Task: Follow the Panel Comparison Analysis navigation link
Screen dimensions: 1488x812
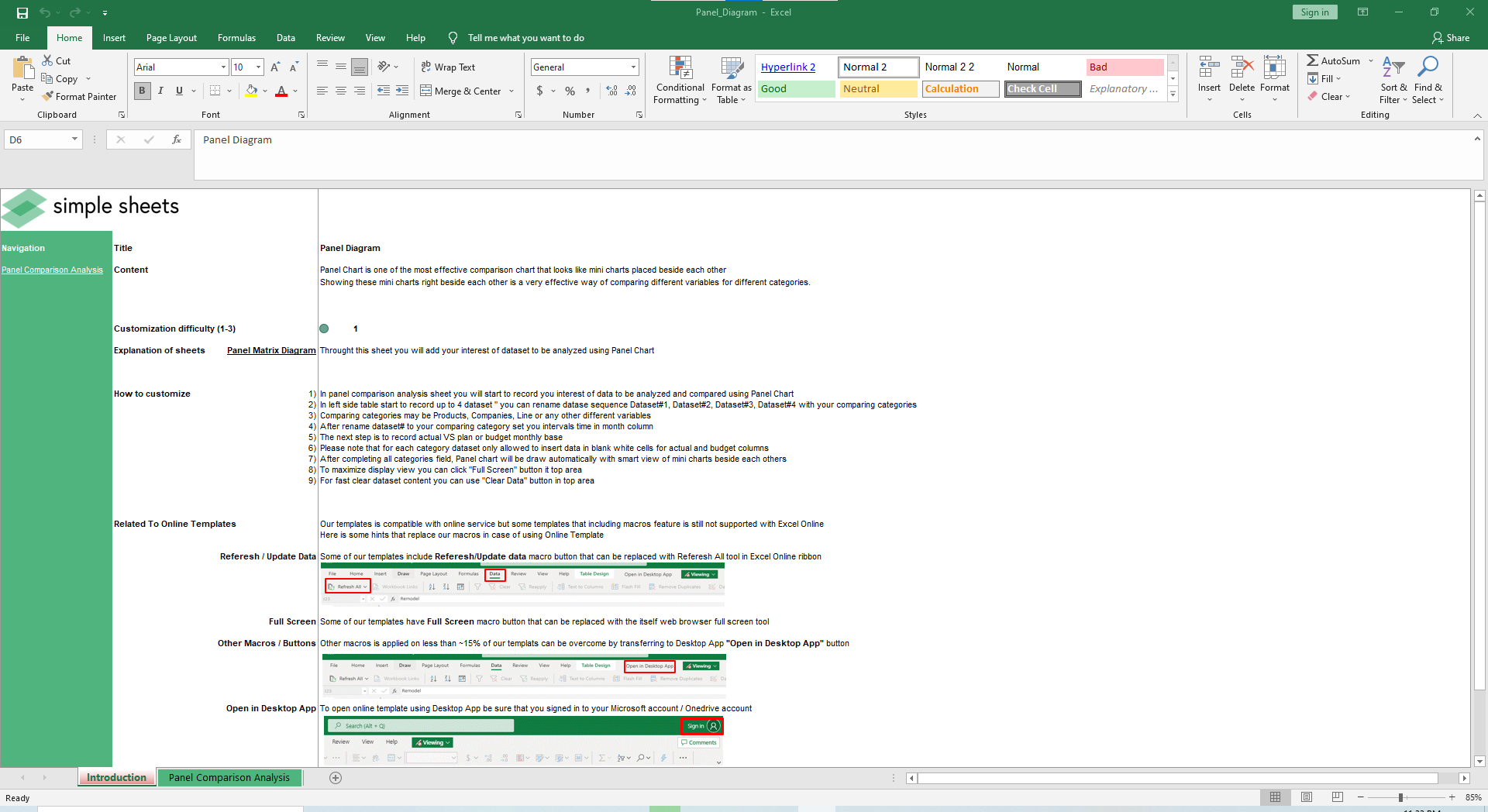Action: [52, 270]
